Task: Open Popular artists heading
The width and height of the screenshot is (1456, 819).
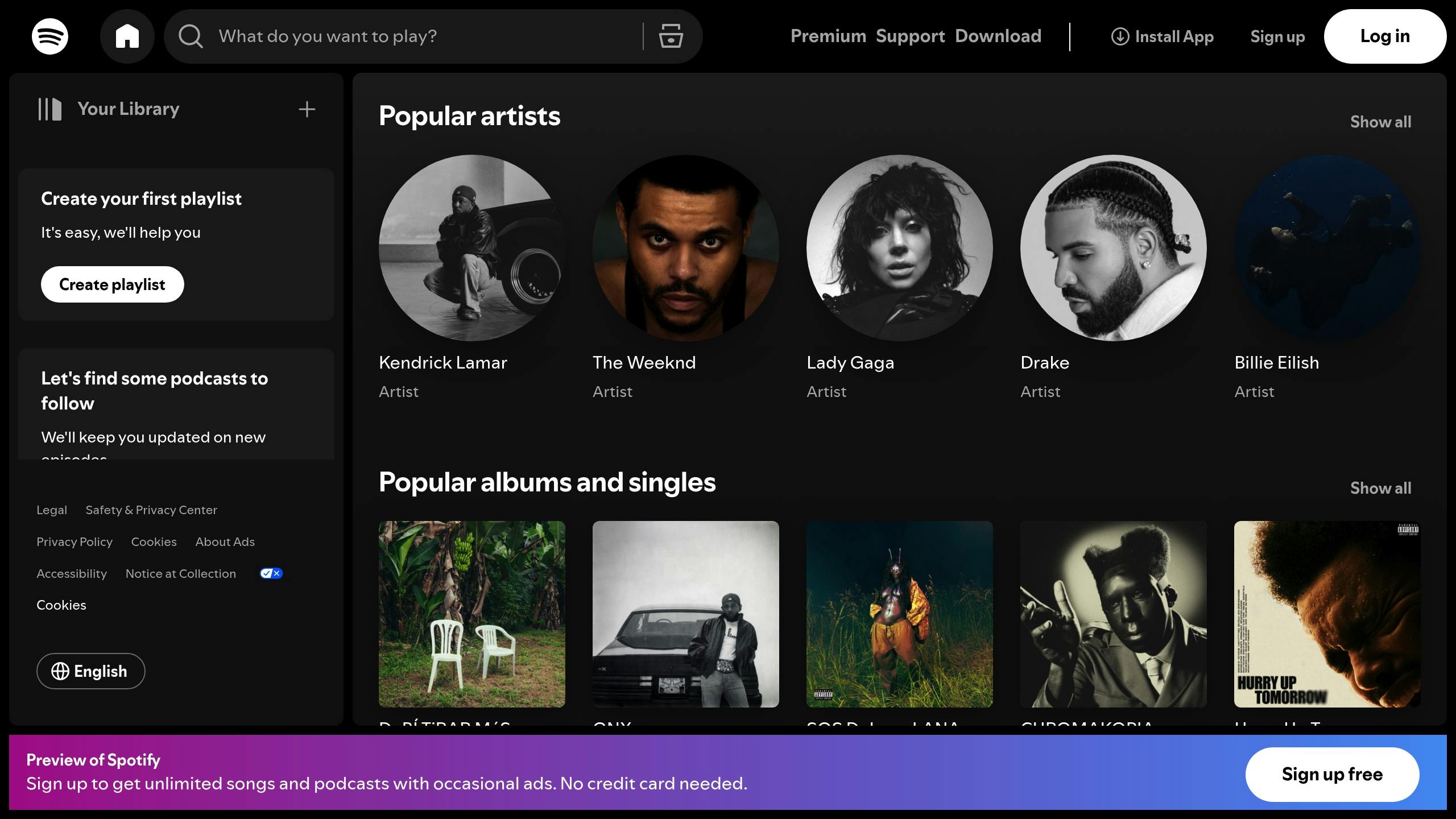Action: click(469, 116)
